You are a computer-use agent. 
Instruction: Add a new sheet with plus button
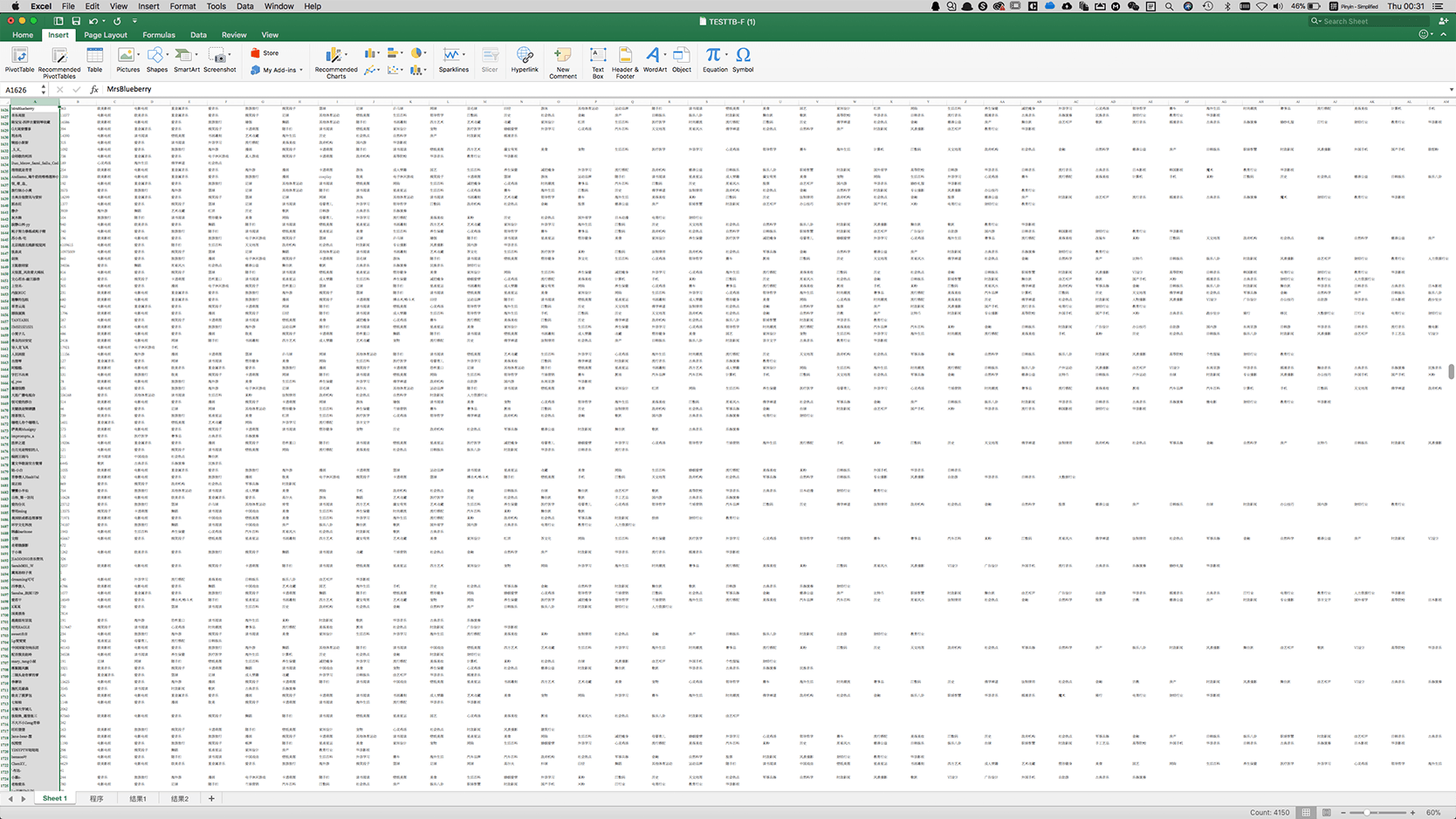(x=211, y=799)
